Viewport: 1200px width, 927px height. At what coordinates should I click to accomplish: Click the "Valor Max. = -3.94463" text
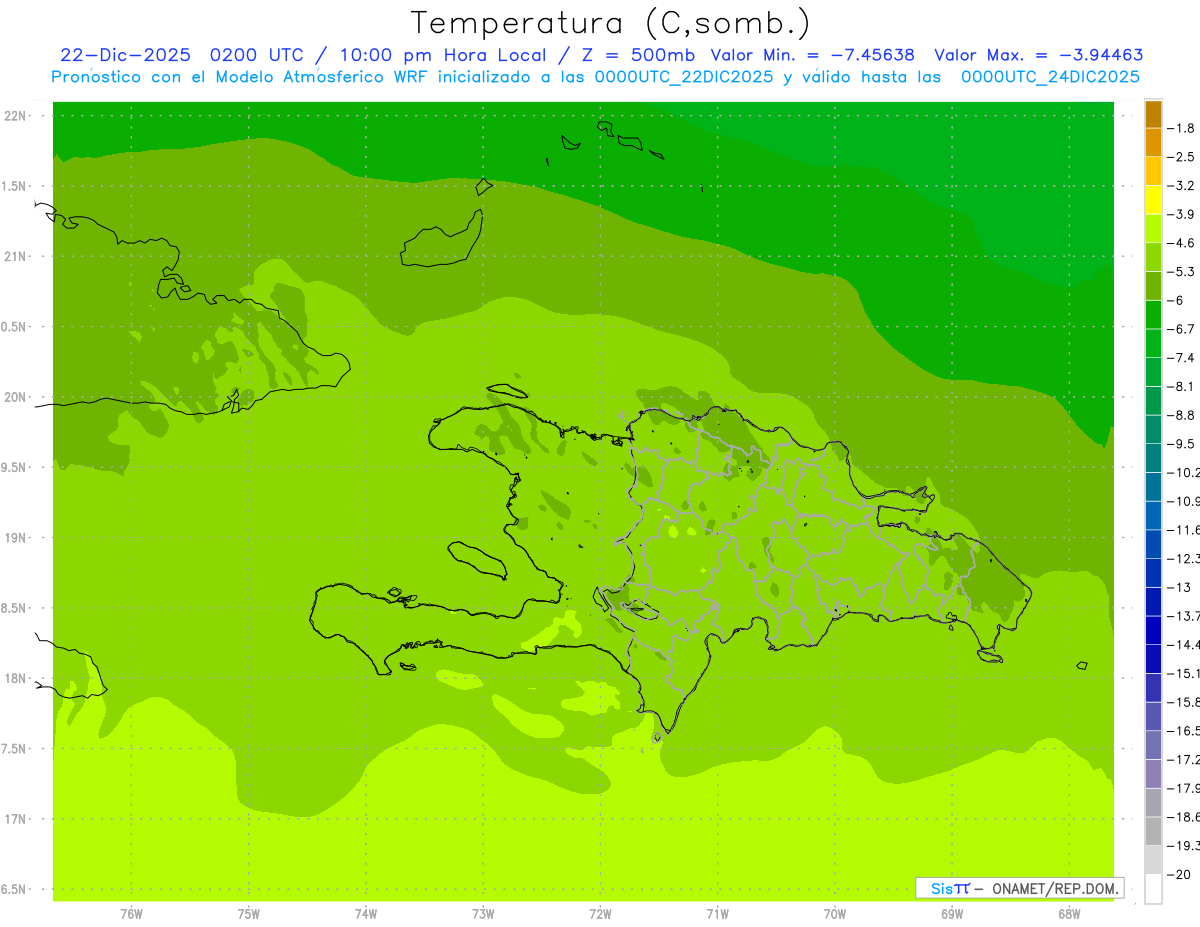(1038, 55)
